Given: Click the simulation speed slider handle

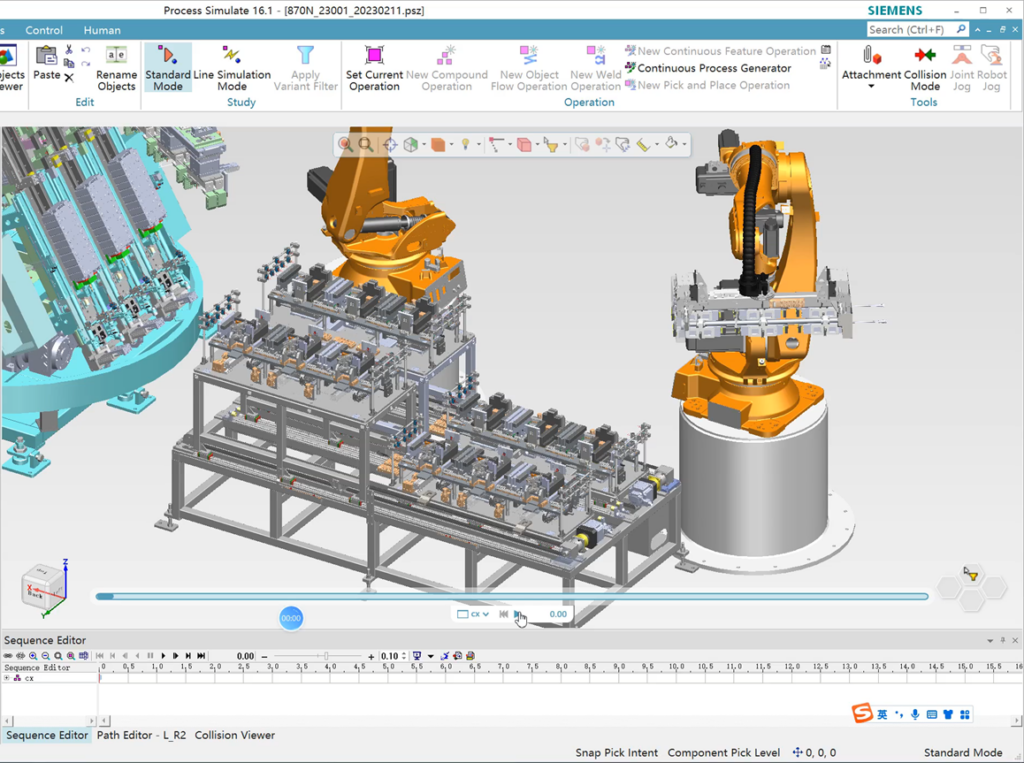Looking at the screenshot, I should 326,656.
